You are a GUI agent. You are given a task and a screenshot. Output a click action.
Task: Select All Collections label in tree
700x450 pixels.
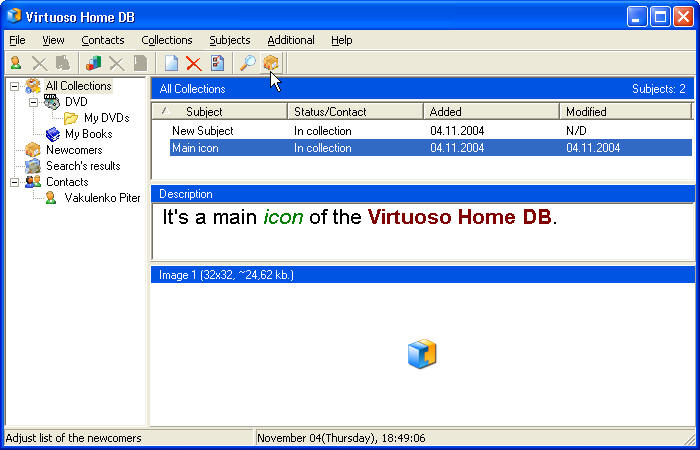(x=79, y=86)
